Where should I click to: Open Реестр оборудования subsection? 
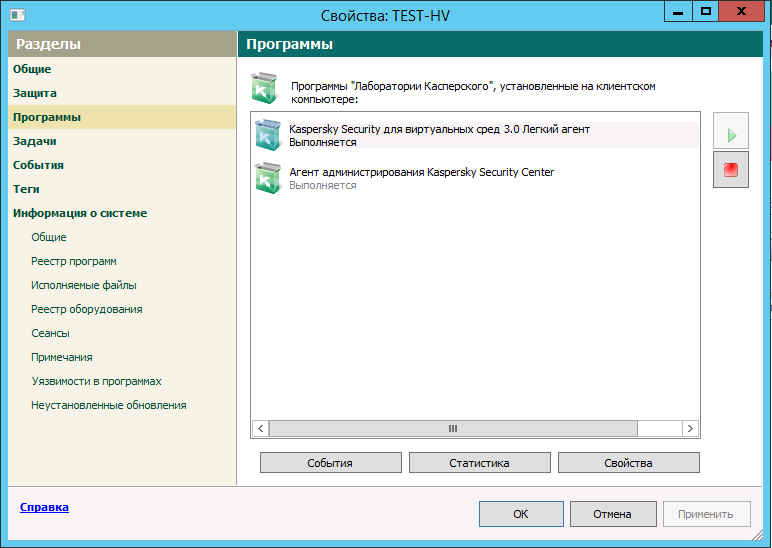pyautogui.click(x=87, y=309)
